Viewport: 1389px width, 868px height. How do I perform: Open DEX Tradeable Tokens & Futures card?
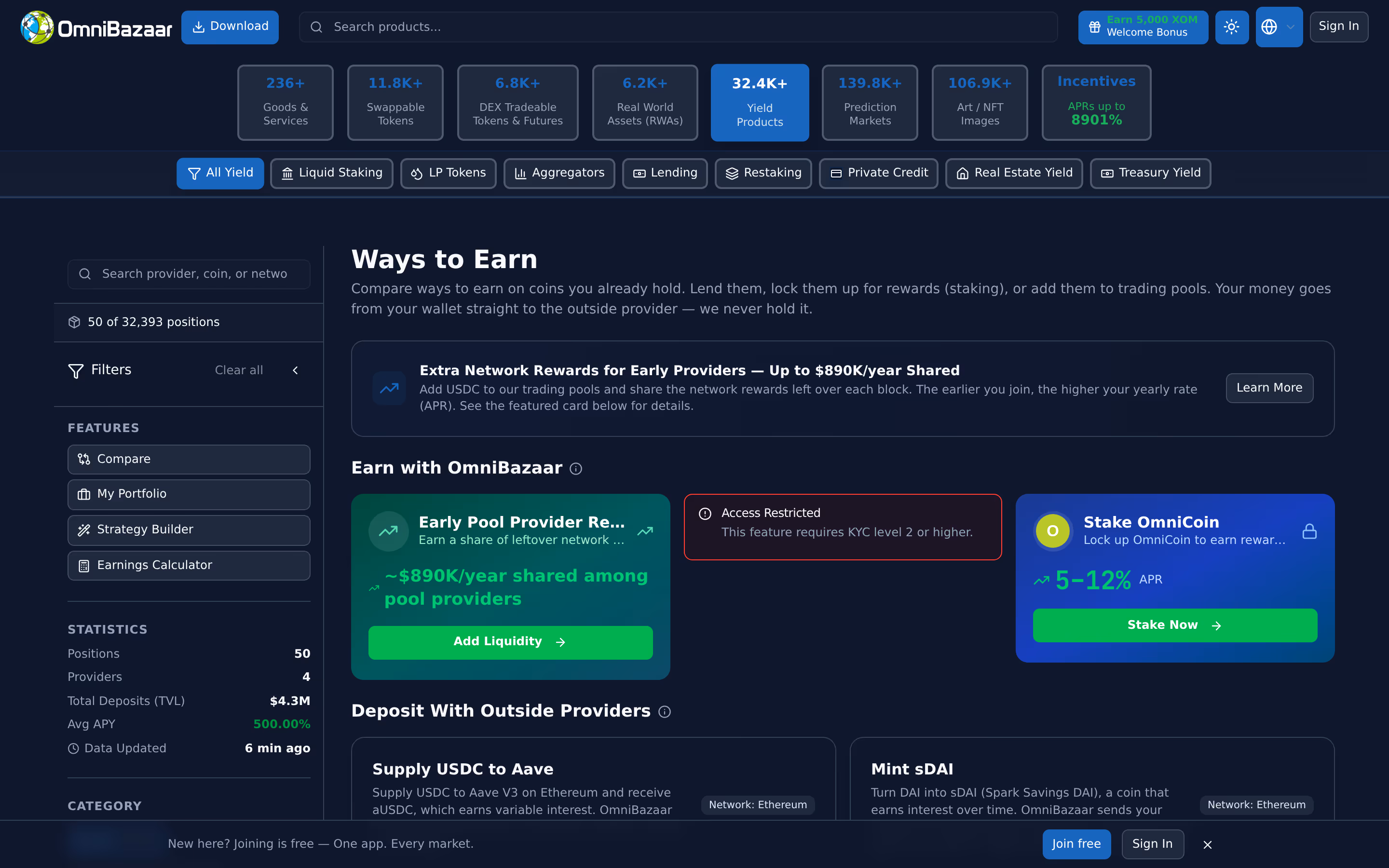click(x=517, y=102)
